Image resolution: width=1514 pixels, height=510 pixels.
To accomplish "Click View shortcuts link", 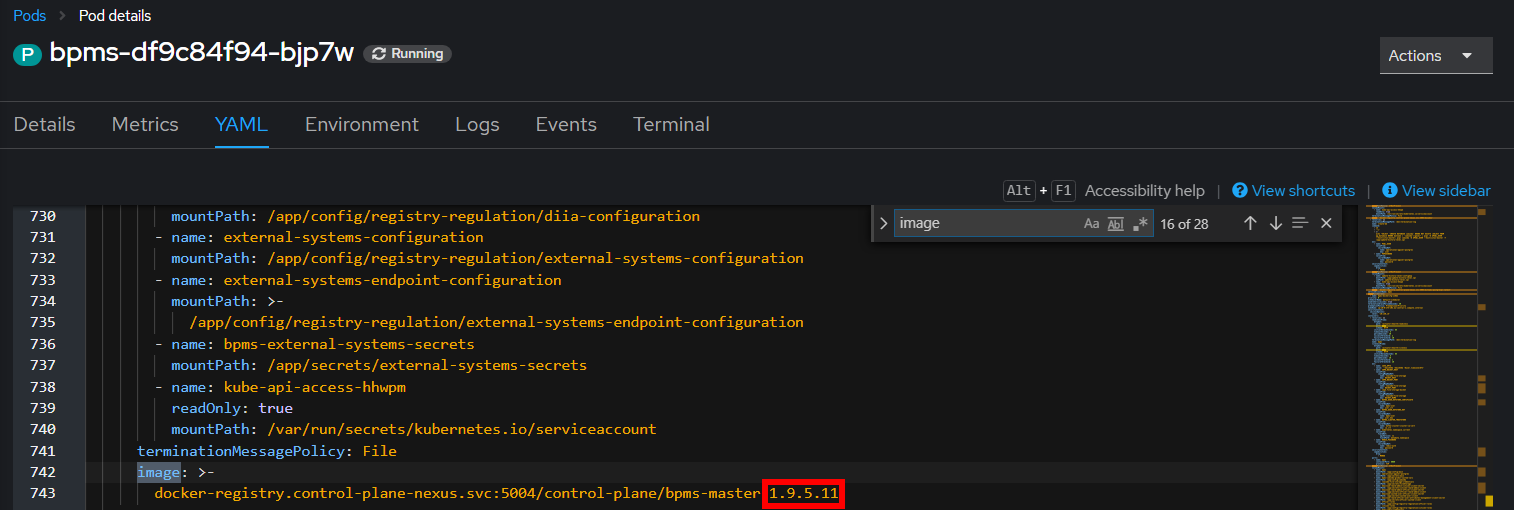I will [1294, 190].
